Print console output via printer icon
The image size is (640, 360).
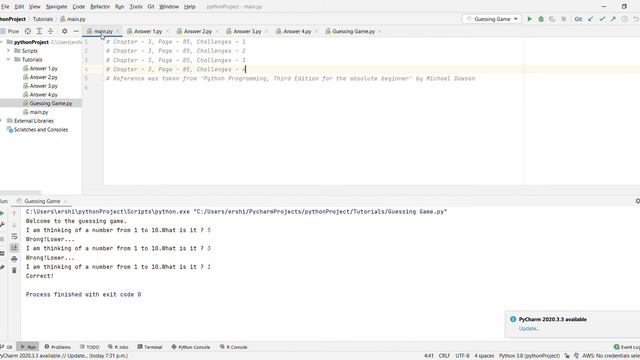point(14,259)
